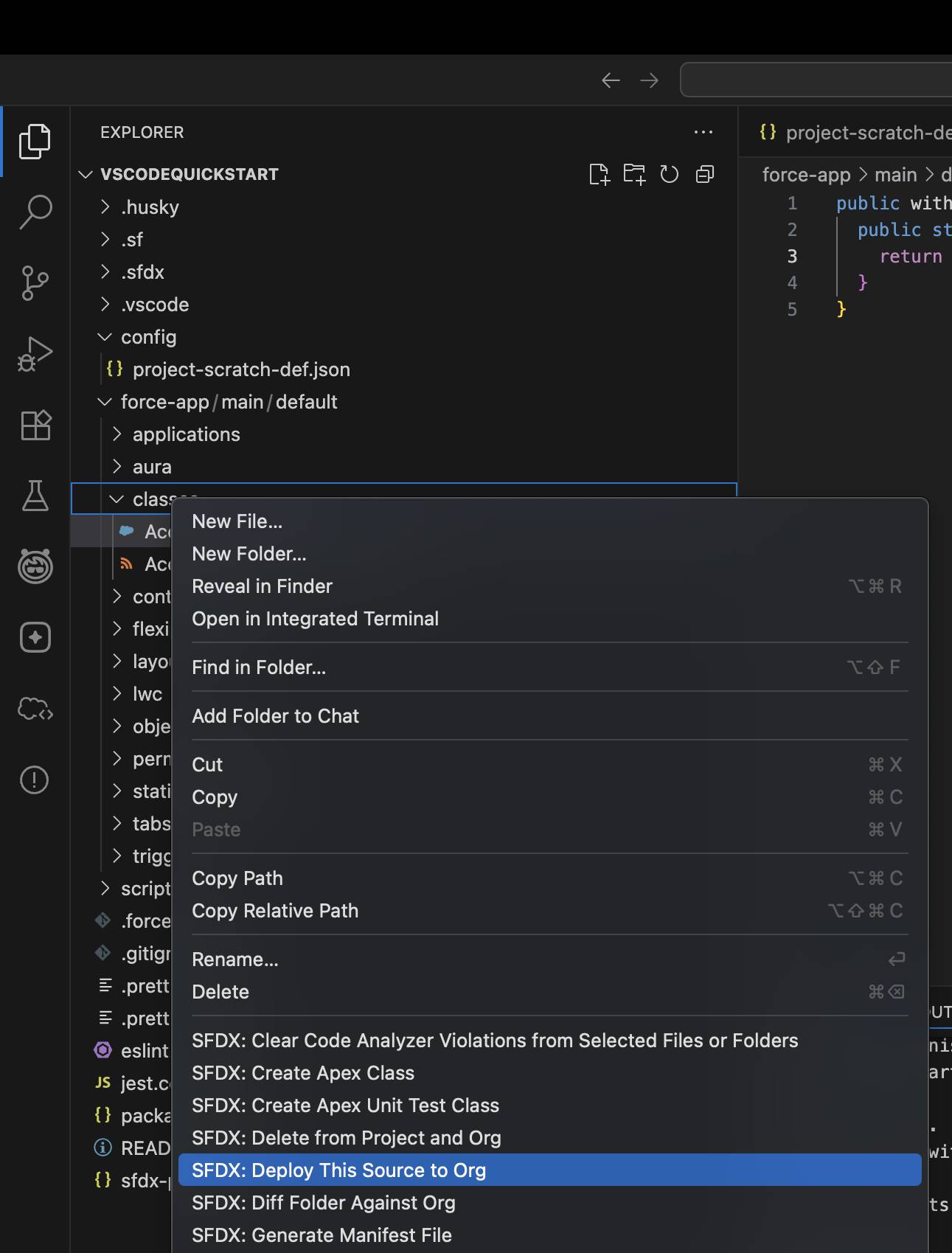The width and height of the screenshot is (952, 1253).
Task: Select Add Folder to Chat
Action: coord(549,716)
